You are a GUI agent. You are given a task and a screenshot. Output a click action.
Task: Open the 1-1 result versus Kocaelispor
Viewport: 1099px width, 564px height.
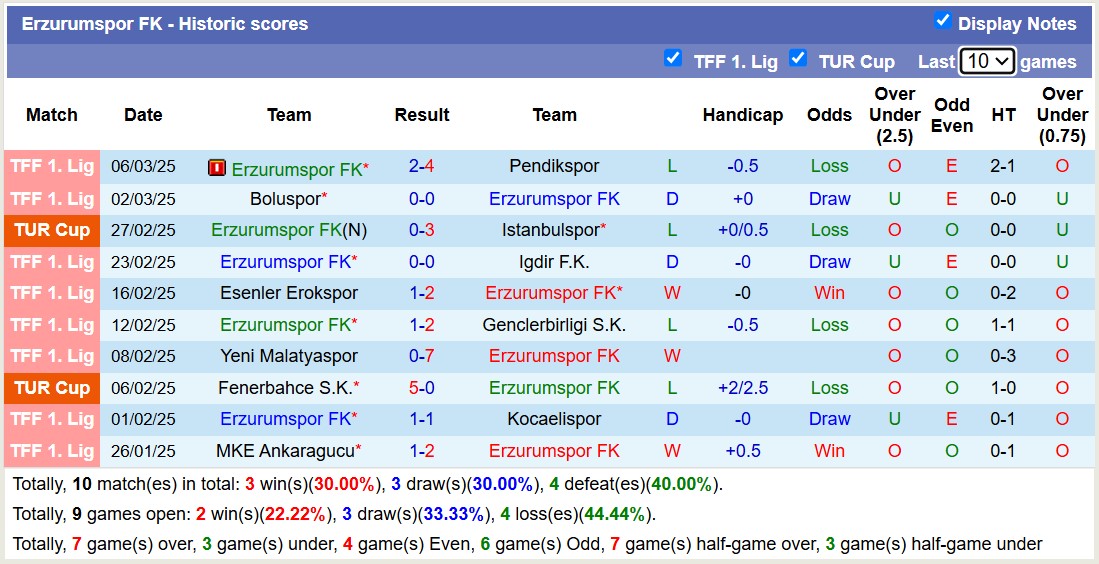[x=421, y=419]
